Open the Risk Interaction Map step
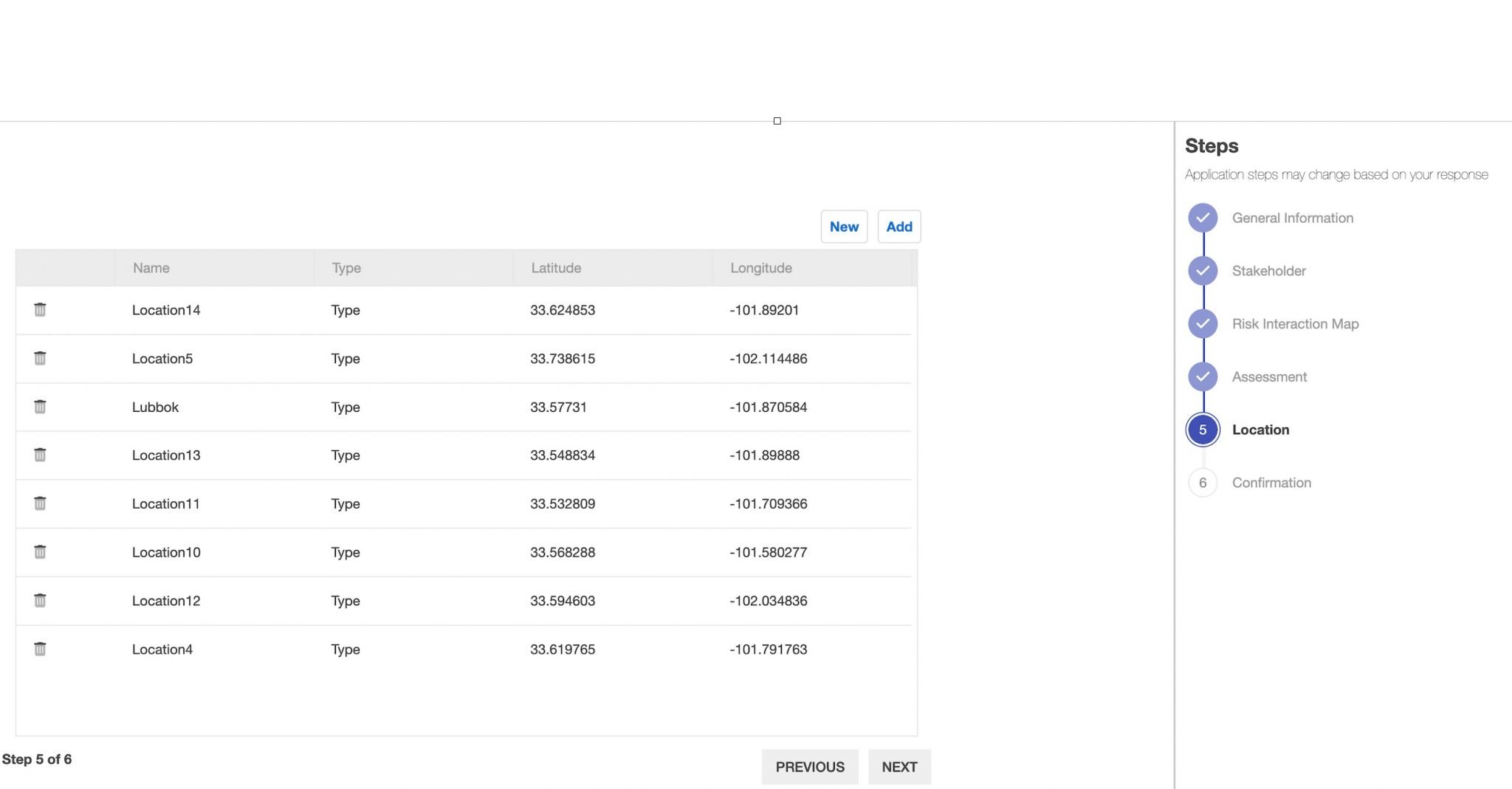1512x789 pixels. 1296,323
